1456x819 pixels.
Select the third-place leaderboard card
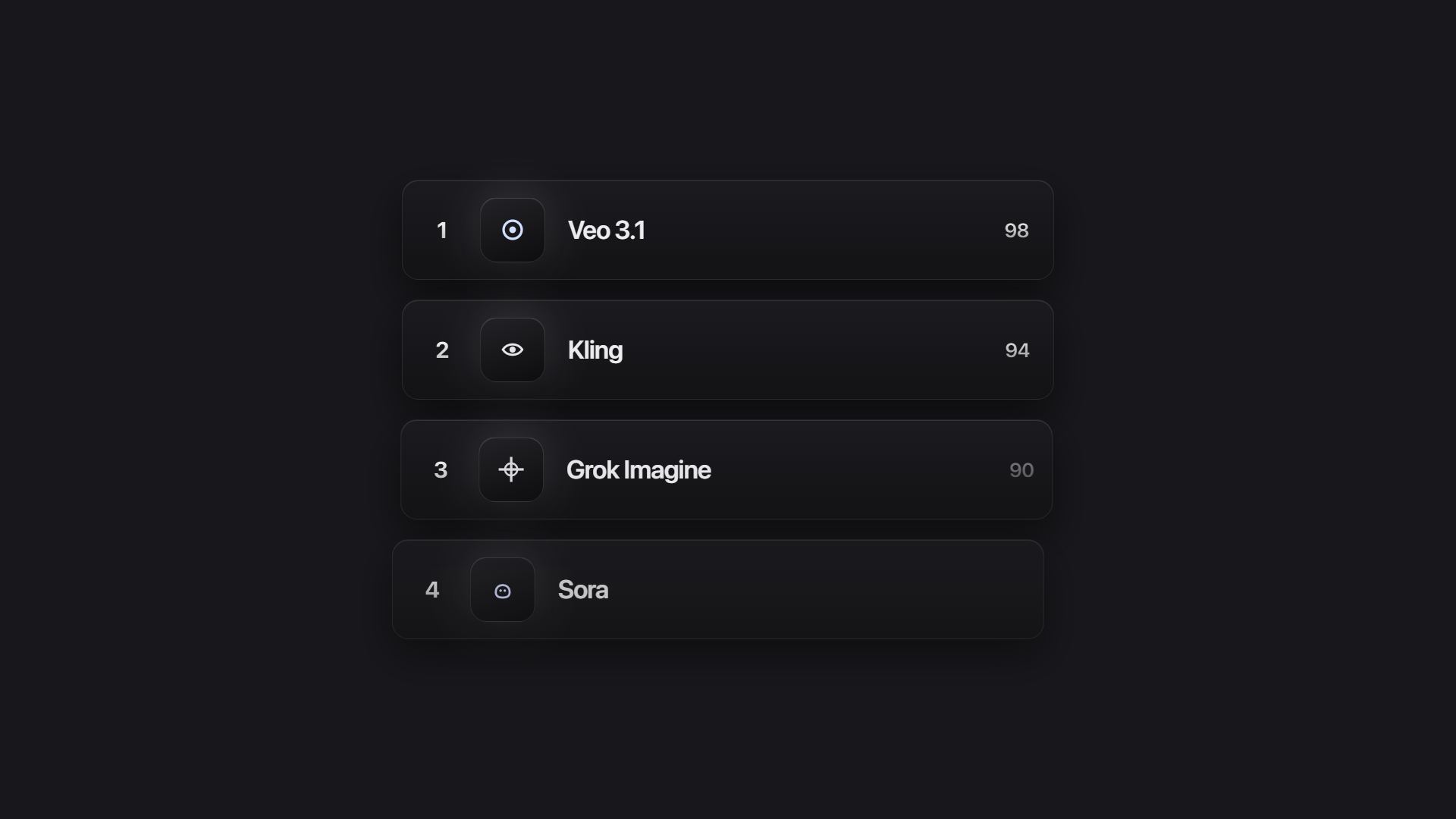(726, 469)
